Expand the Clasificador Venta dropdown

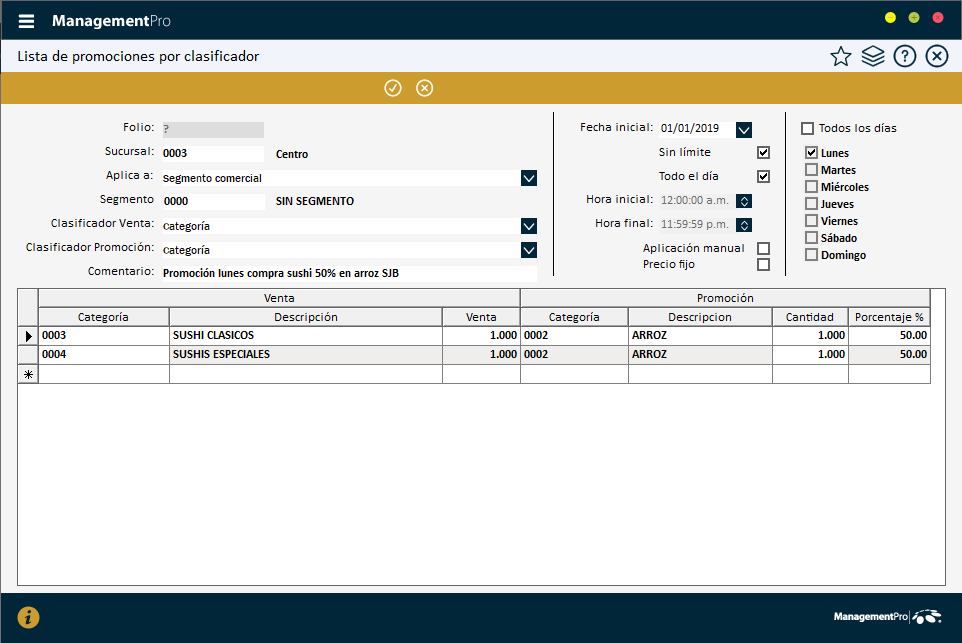pos(529,226)
